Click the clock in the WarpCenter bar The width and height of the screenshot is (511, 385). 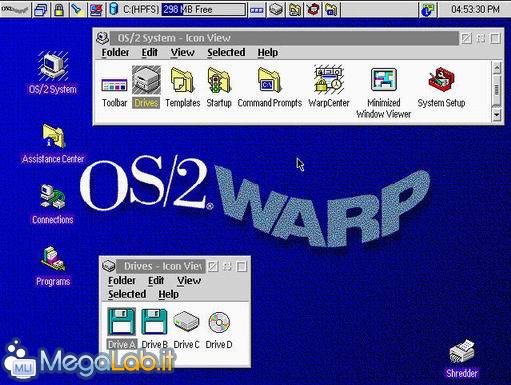475,9
